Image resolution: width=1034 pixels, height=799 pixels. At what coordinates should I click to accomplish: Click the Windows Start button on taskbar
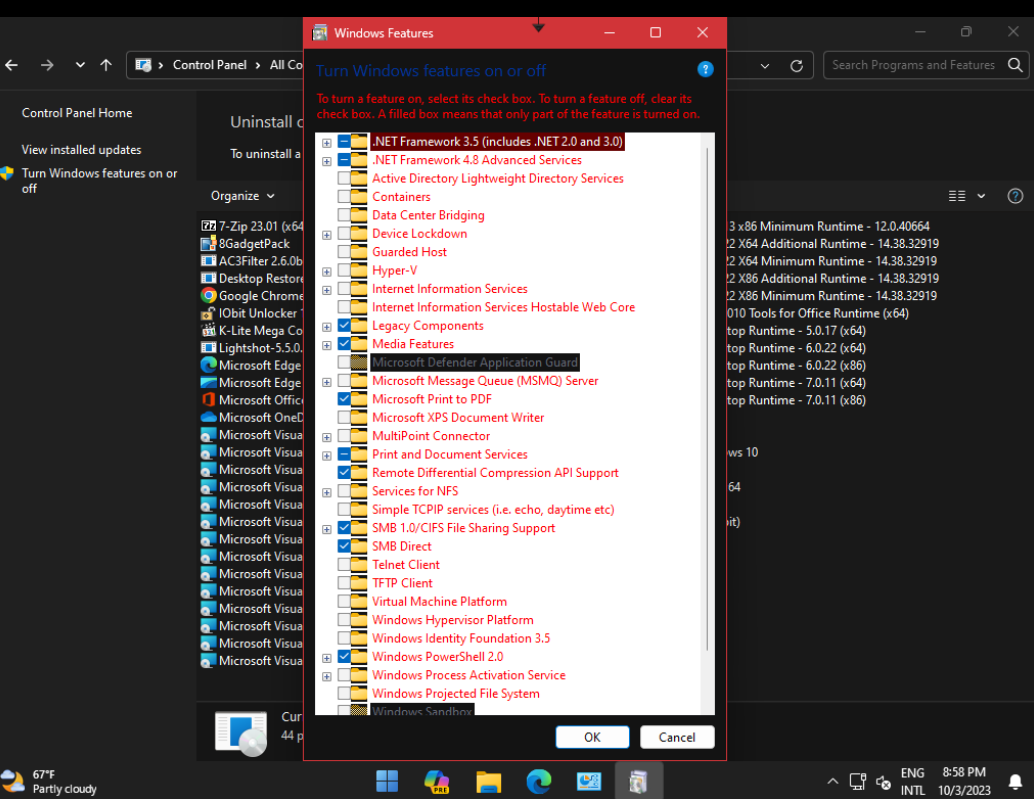(x=387, y=781)
